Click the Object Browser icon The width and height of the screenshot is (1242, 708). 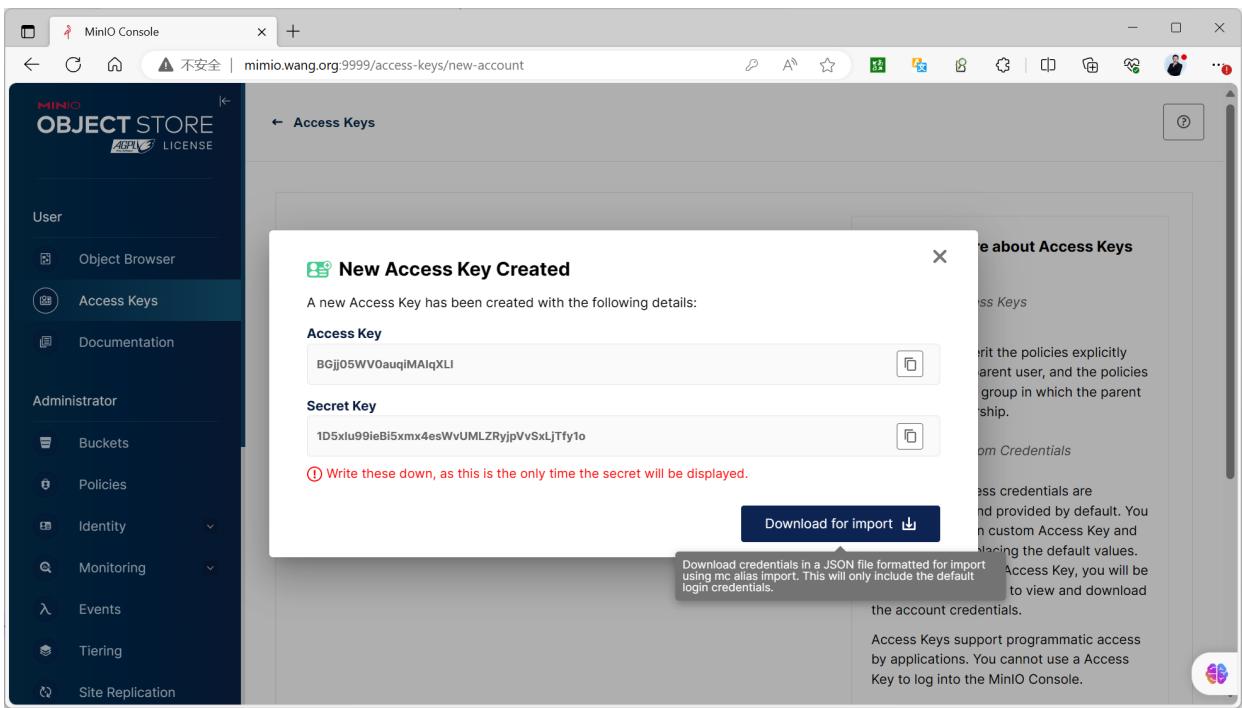[x=45, y=259]
